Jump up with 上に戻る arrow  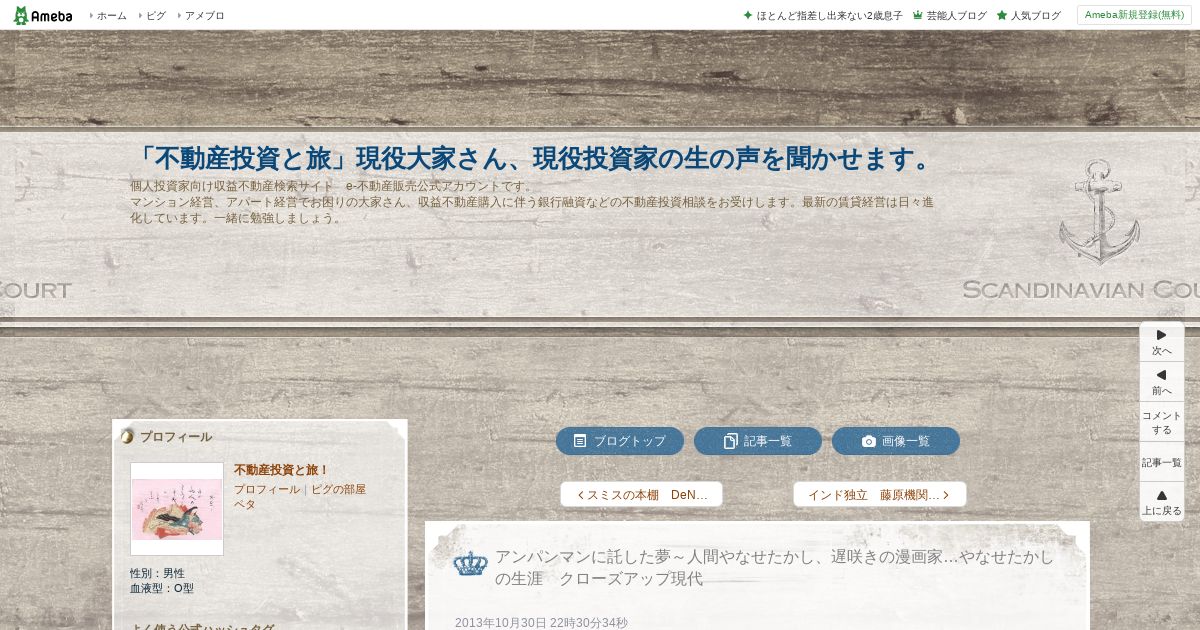1162,502
